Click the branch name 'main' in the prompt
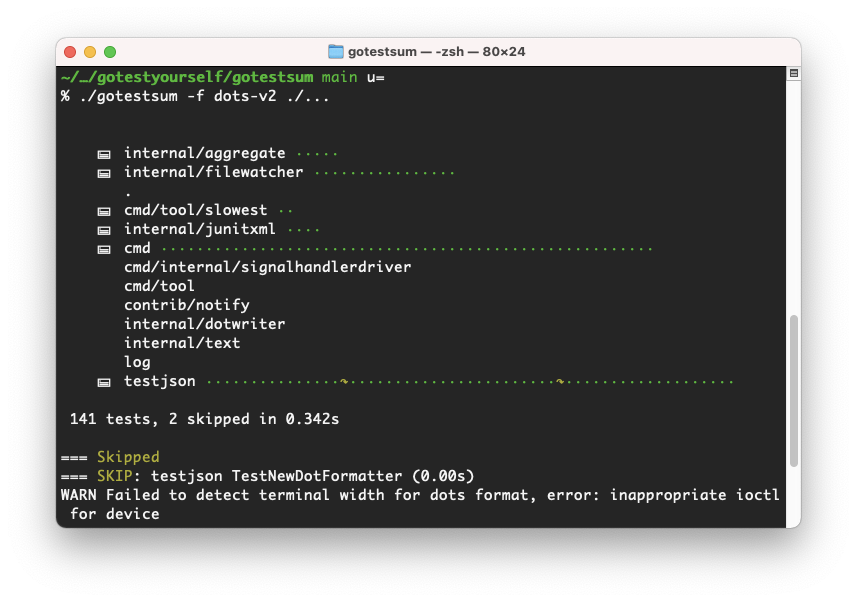This screenshot has height=602, width=857. [x=339, y=77]
